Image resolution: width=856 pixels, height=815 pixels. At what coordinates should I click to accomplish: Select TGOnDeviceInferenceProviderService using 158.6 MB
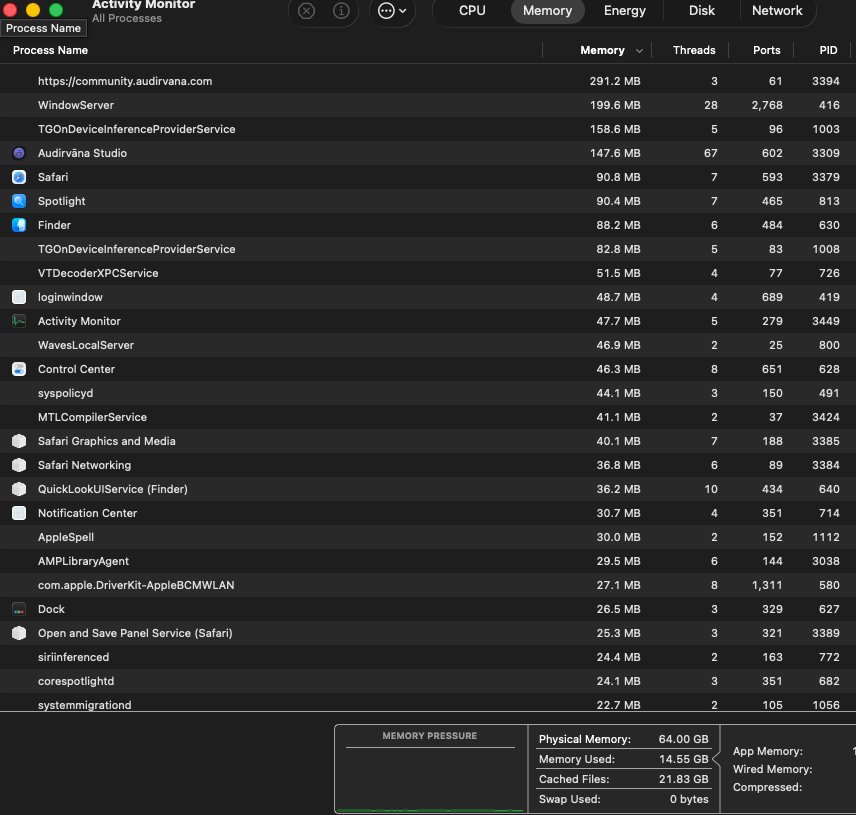[x=428, y=129]
